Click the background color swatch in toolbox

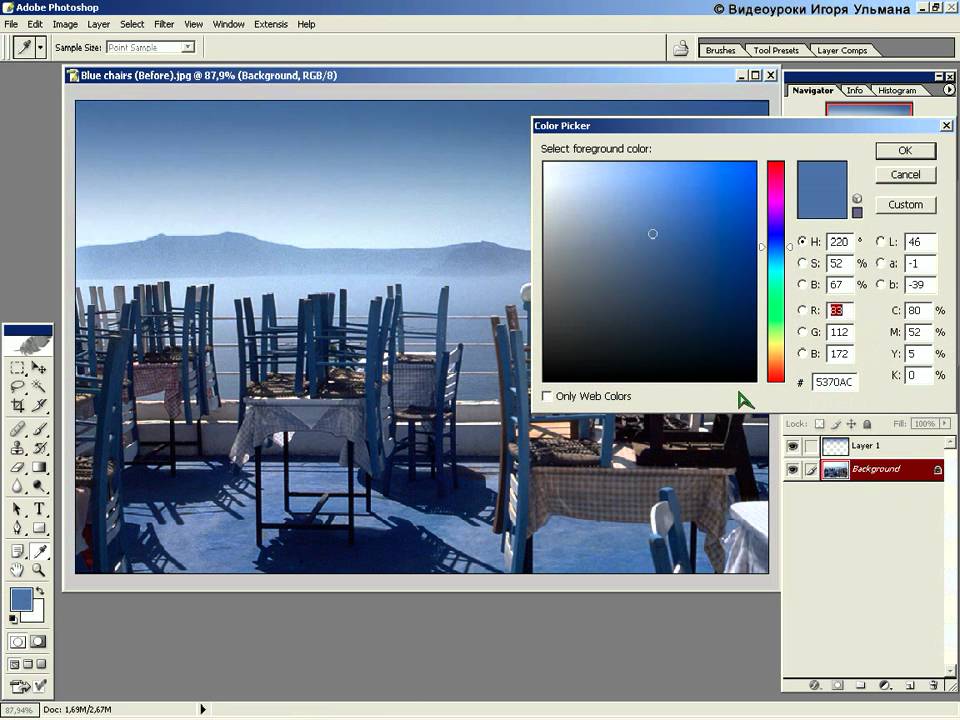pyautogui.click(x=36, y=614)
